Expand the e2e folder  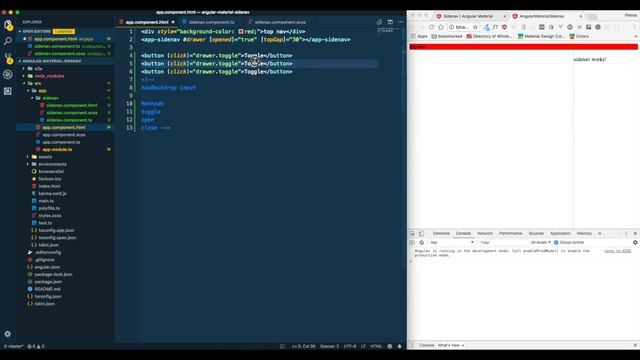pyautogui.click(x=38, y=69)
